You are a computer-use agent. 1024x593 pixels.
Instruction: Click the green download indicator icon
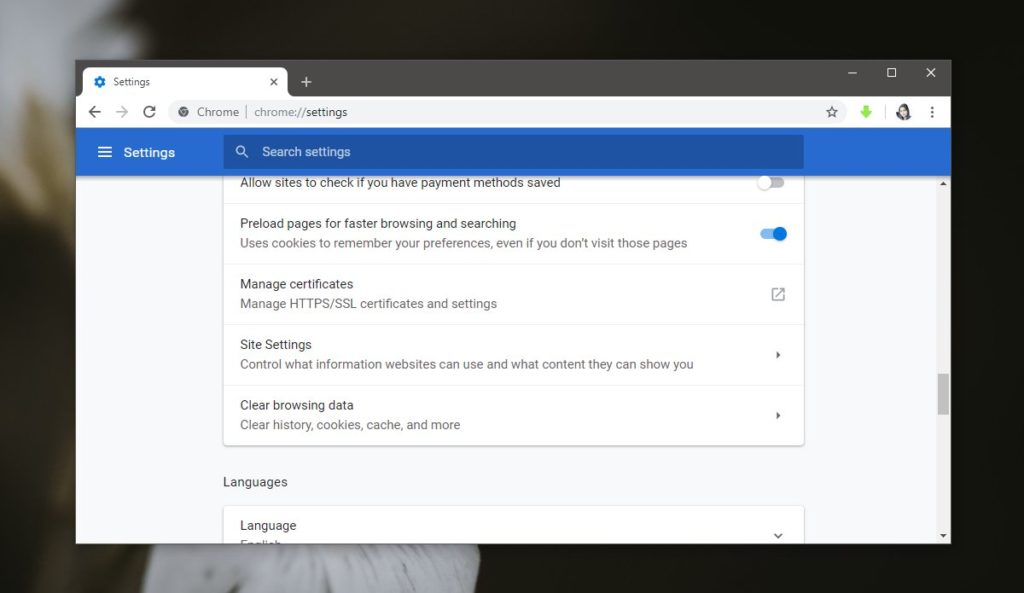tap(865, 111)
